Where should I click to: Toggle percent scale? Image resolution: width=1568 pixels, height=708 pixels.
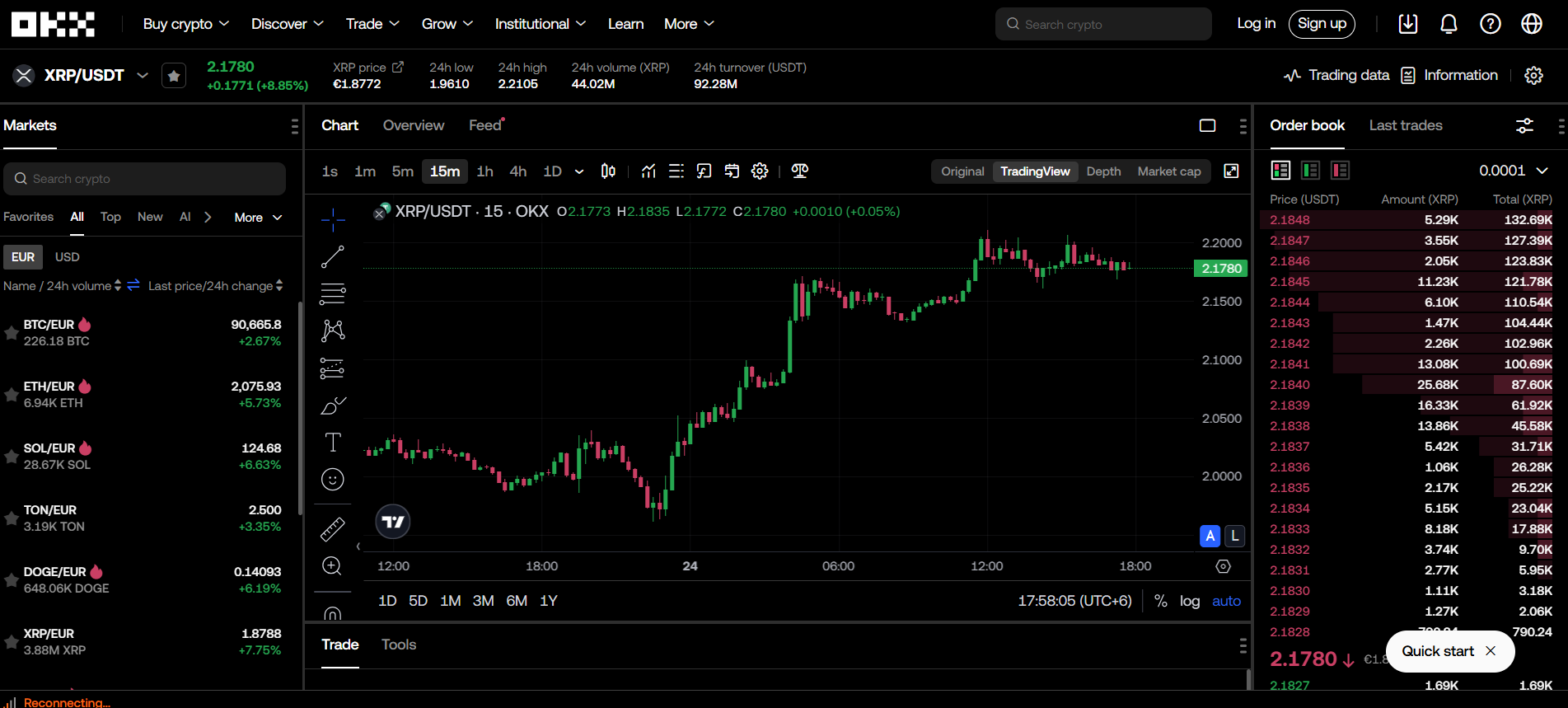[x=1160, y=601]
